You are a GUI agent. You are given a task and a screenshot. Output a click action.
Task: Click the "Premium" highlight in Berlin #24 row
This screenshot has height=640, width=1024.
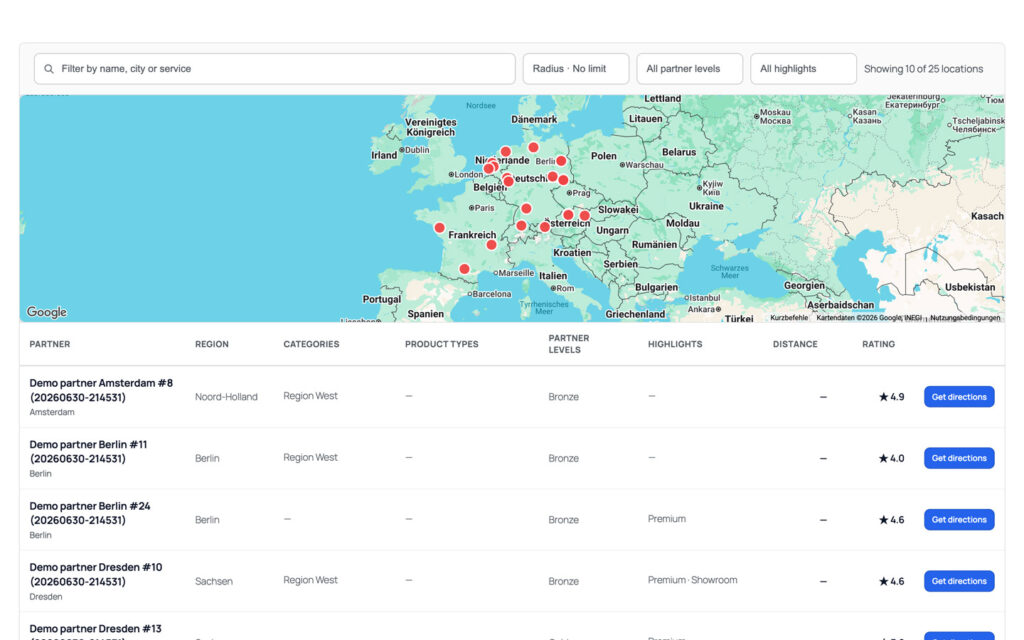pyautogui.click(x=667, y=519)
